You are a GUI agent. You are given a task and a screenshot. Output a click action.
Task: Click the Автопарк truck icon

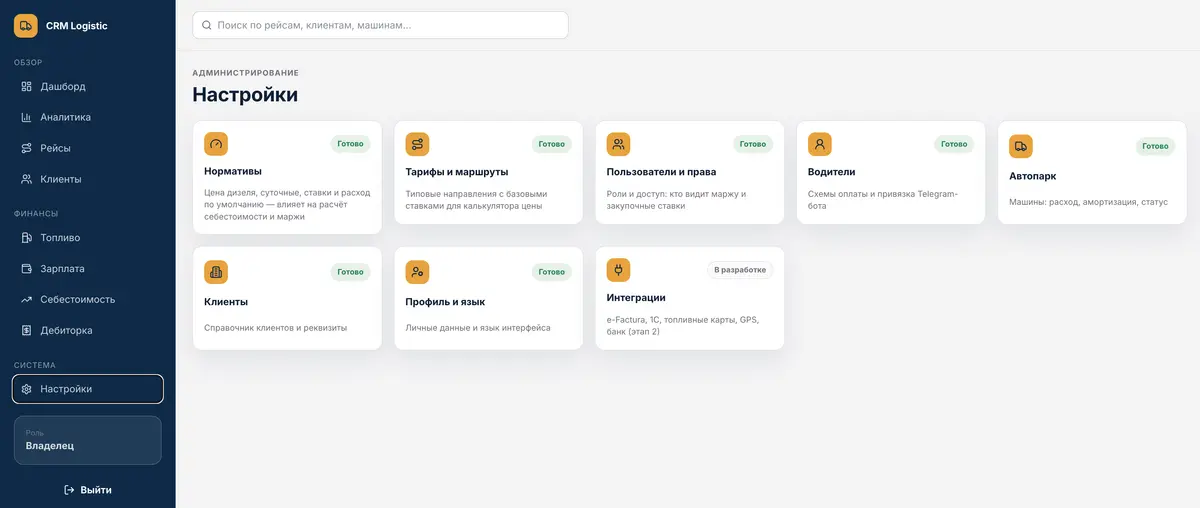pos(1021,146)
